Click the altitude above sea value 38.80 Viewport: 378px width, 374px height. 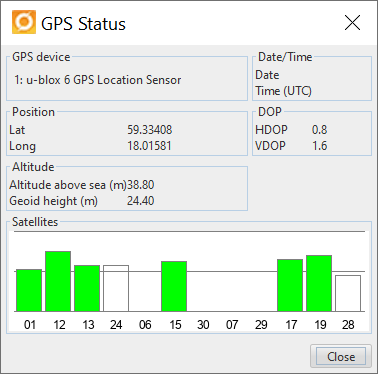[141, 185]
